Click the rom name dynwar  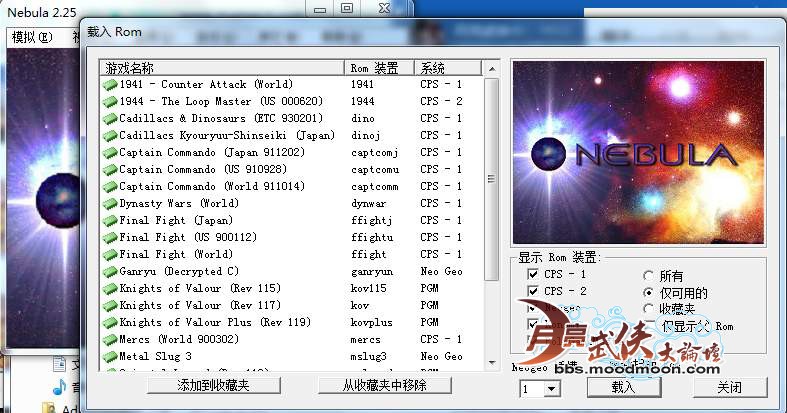click(368, 204)
